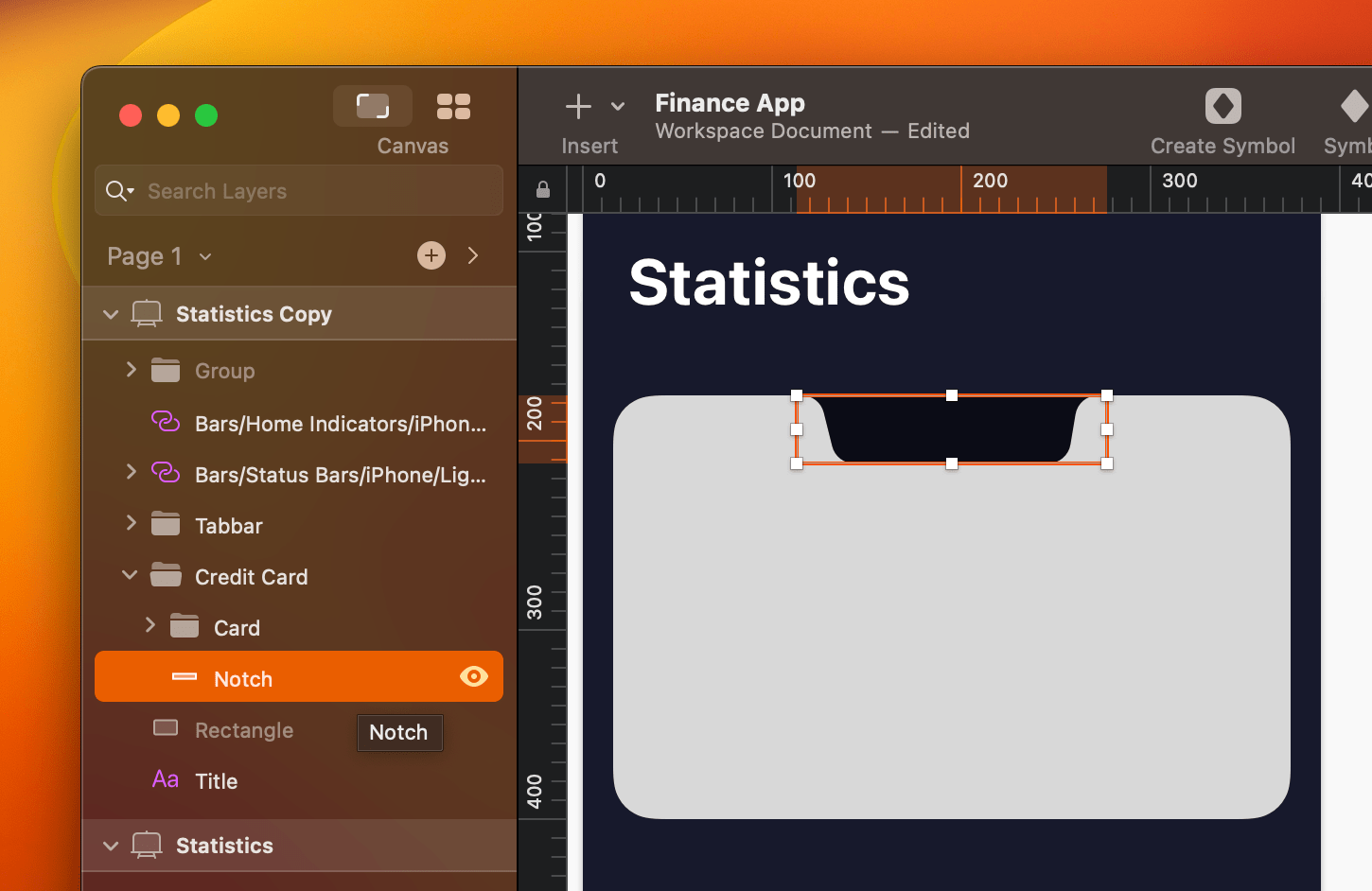Click the Create Symbol toolbar icon
Viewport: 1372px width, 891px height.
tap(1222, 106)
